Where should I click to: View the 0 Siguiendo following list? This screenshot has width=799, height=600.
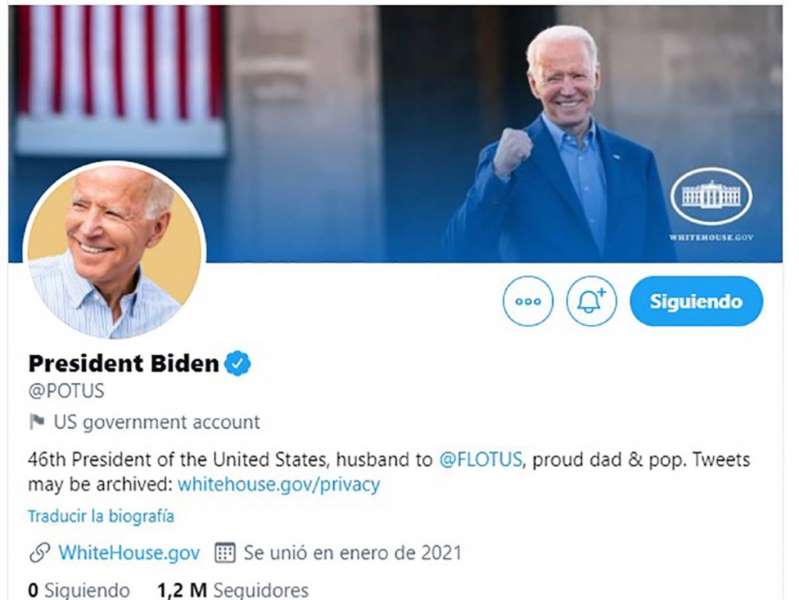click(79, 590)
